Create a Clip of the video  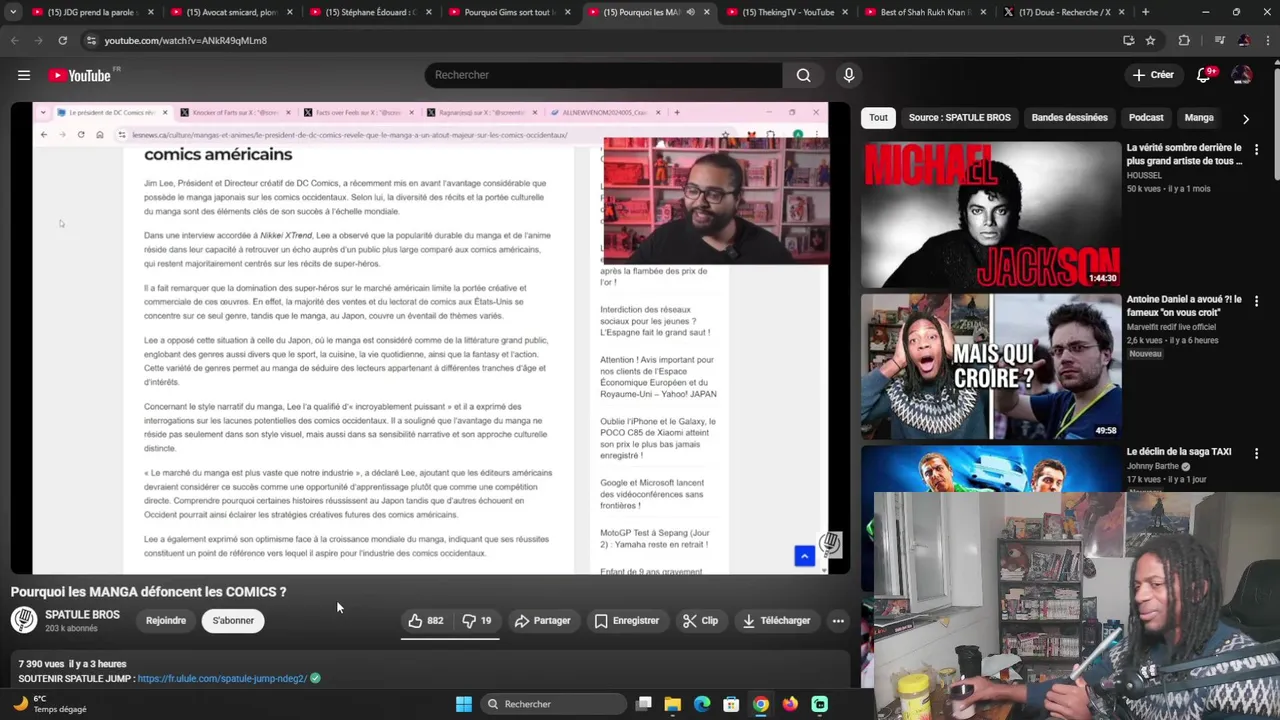coord(700,621)
